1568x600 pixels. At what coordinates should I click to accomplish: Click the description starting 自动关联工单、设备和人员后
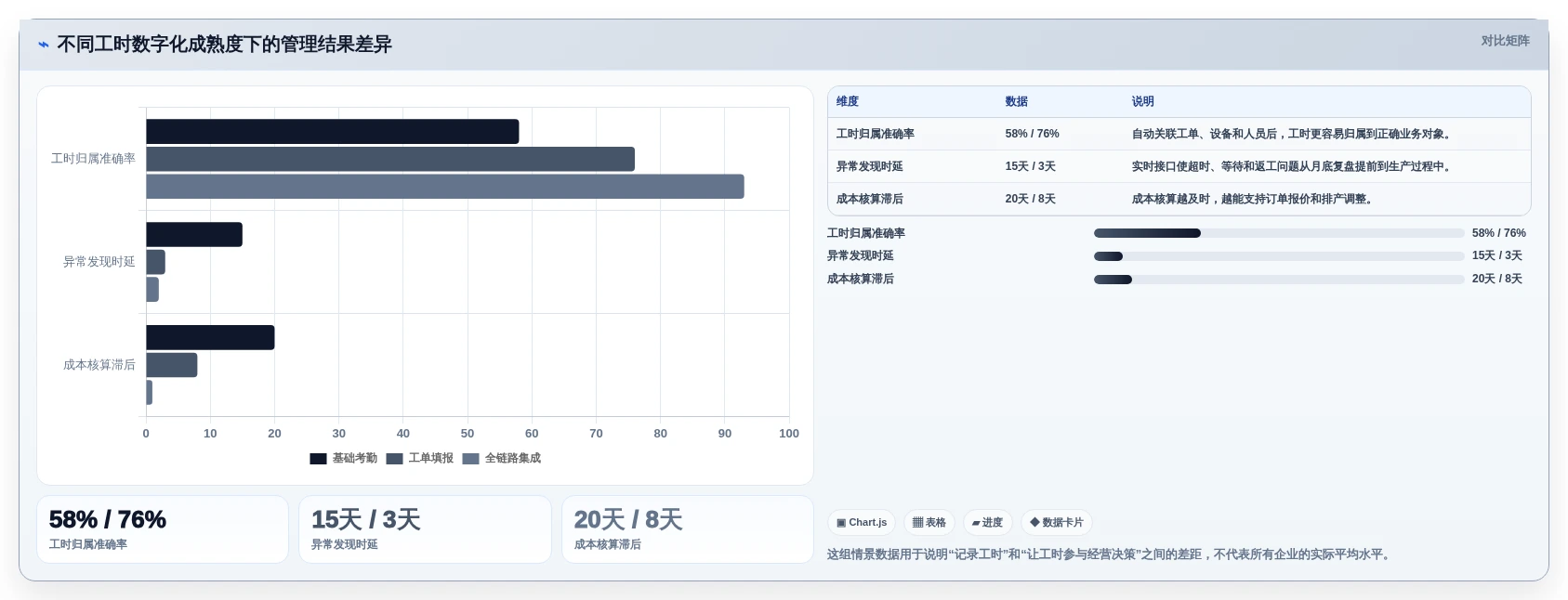[x=1294, y=135]
